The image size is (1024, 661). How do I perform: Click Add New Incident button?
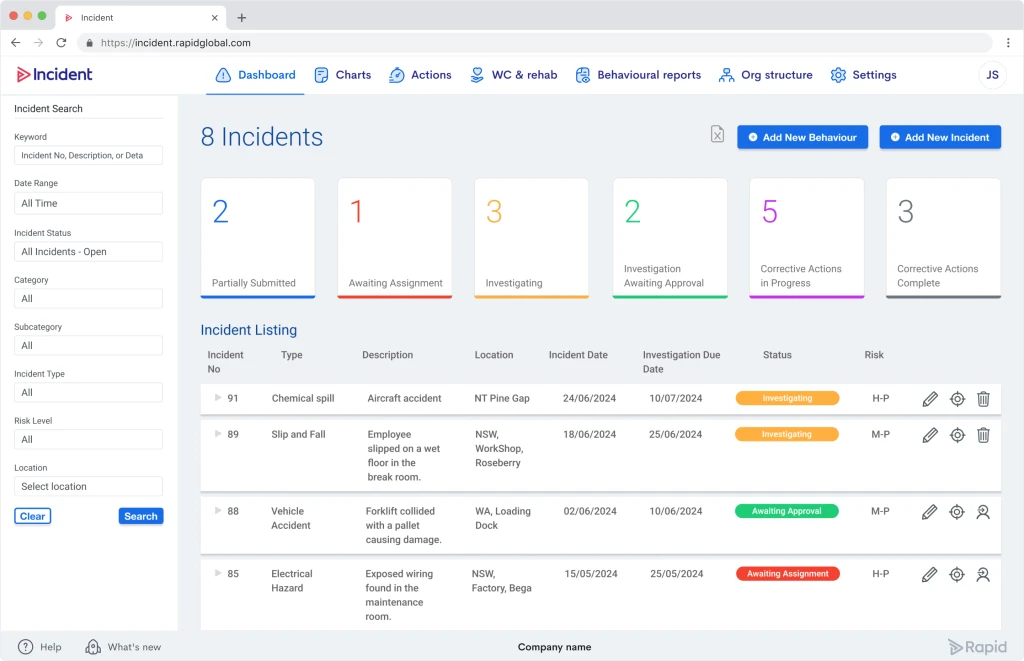tap(940, 137)
